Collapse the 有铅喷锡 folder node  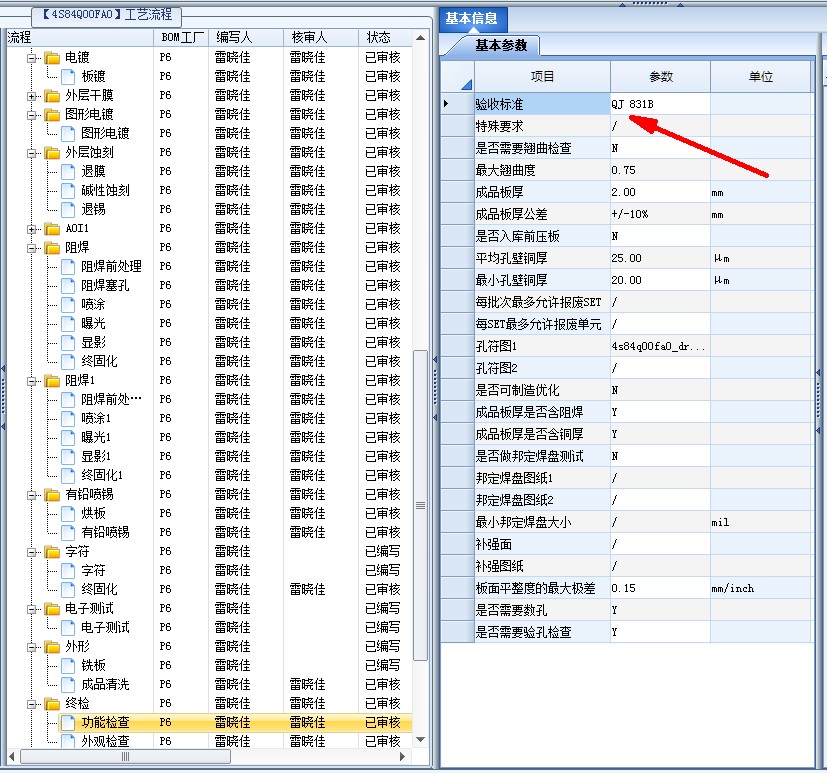(32, 495)
